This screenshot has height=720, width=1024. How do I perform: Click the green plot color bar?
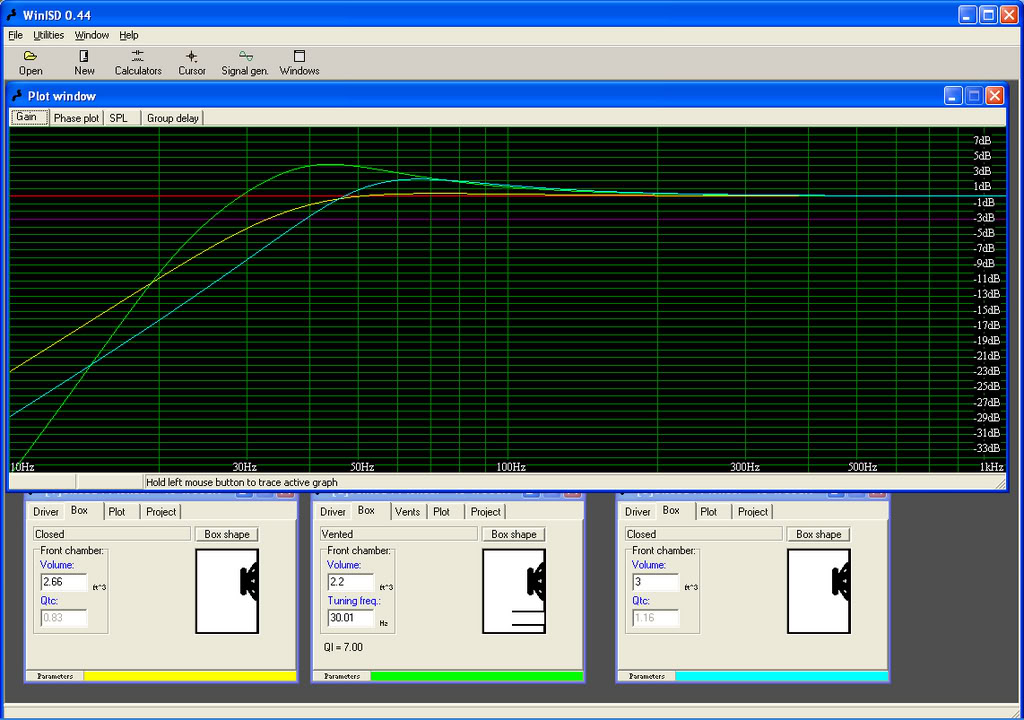point(476,676)
